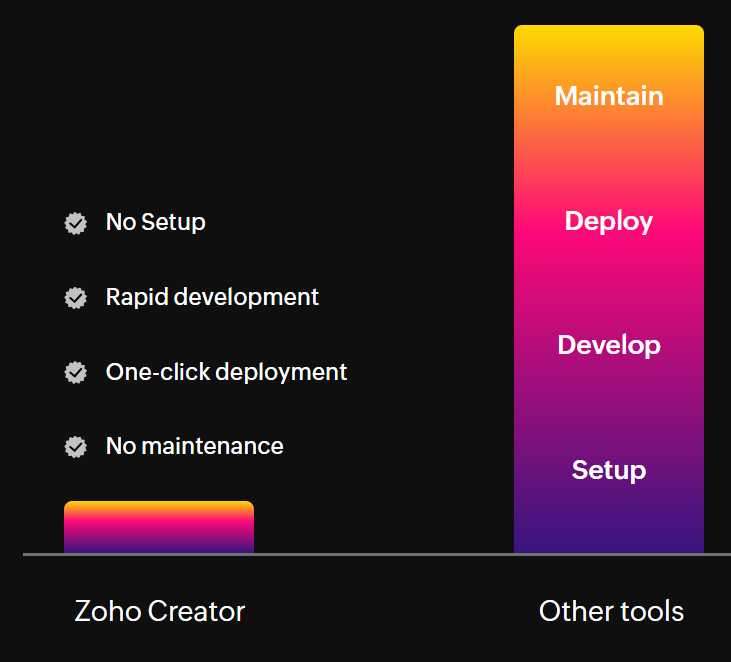Click the "Deploy" label in the tall bar

(x=609, y=221)
